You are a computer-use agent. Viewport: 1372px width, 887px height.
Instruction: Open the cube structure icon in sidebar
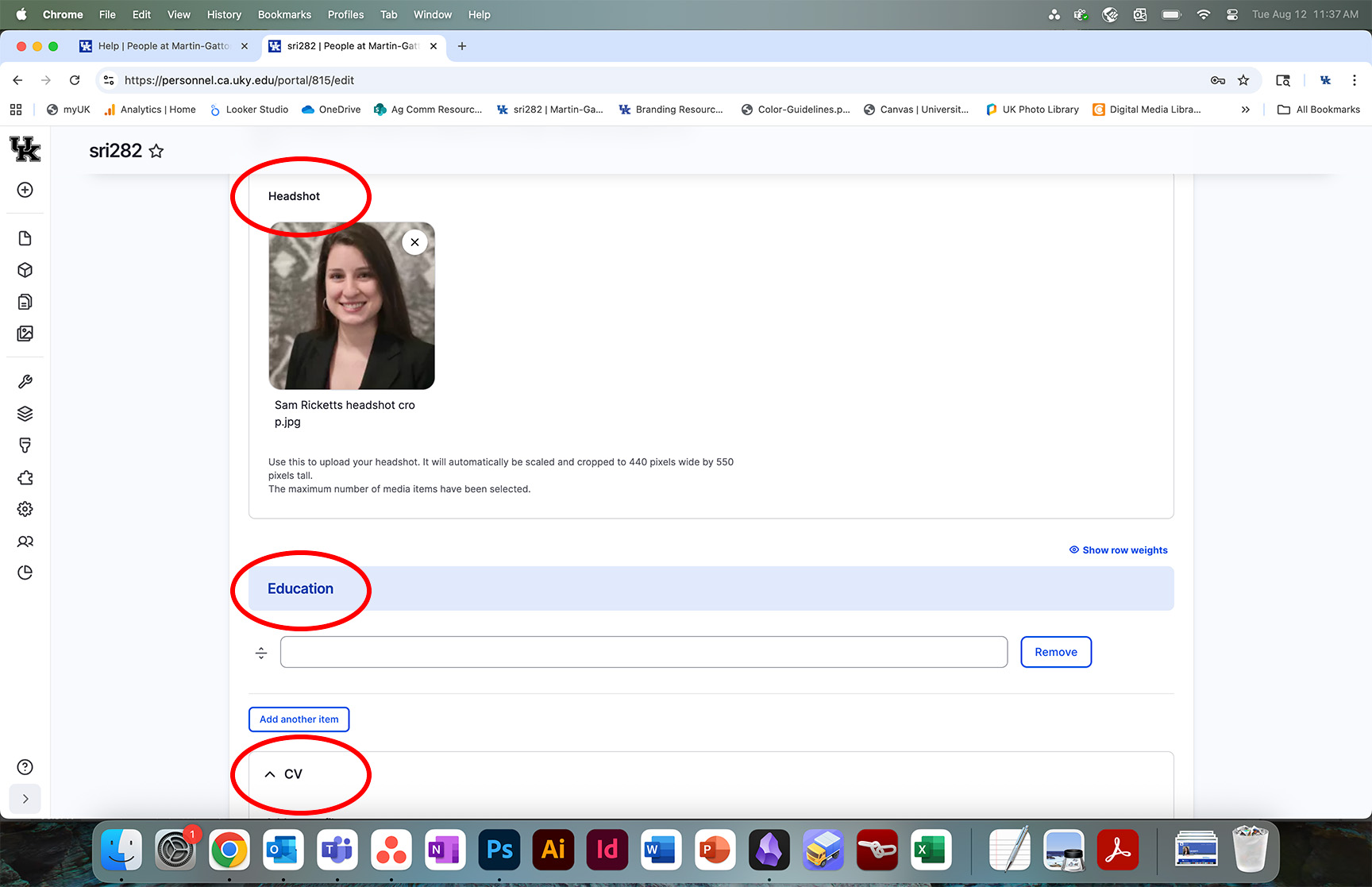25,270
